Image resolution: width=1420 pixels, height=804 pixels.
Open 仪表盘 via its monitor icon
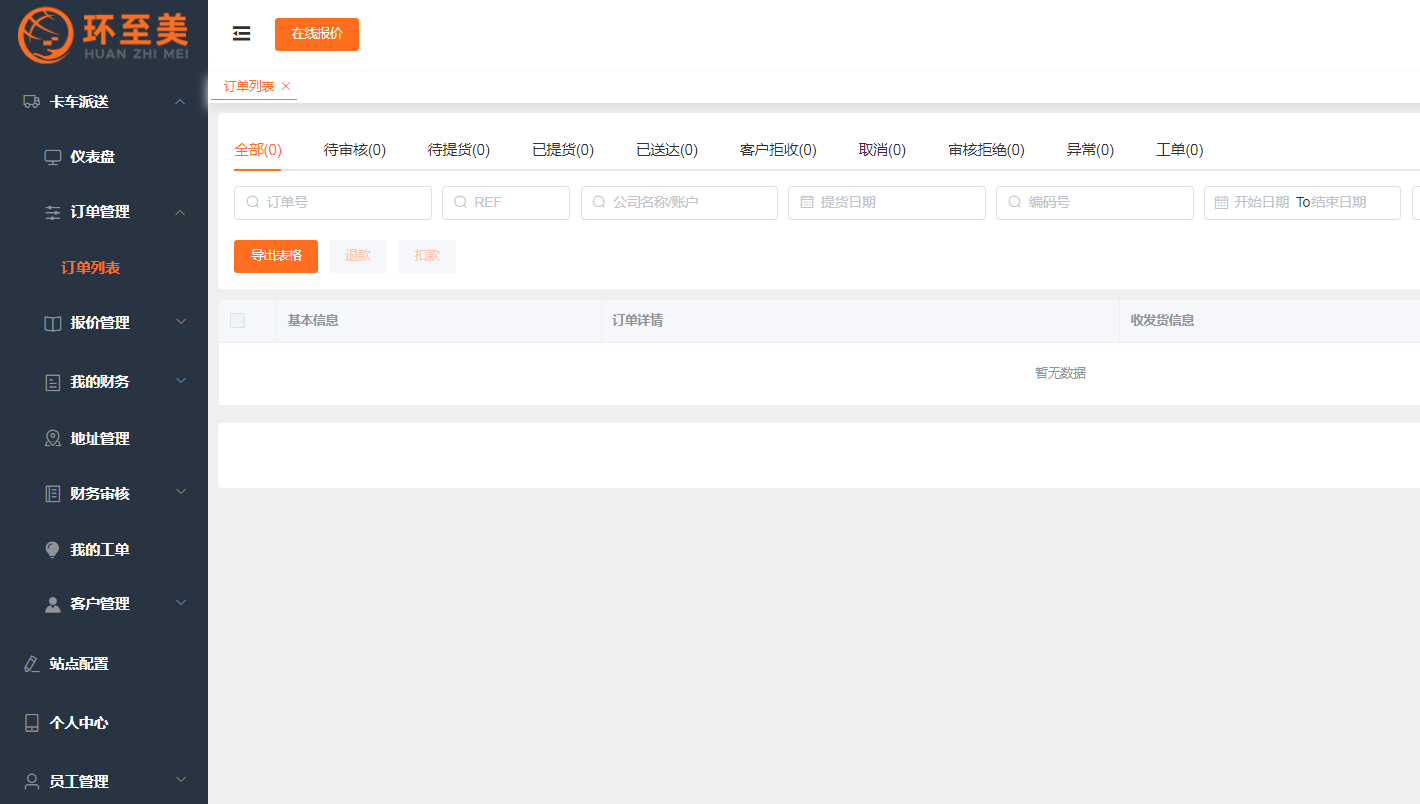(x=53, y=157)
